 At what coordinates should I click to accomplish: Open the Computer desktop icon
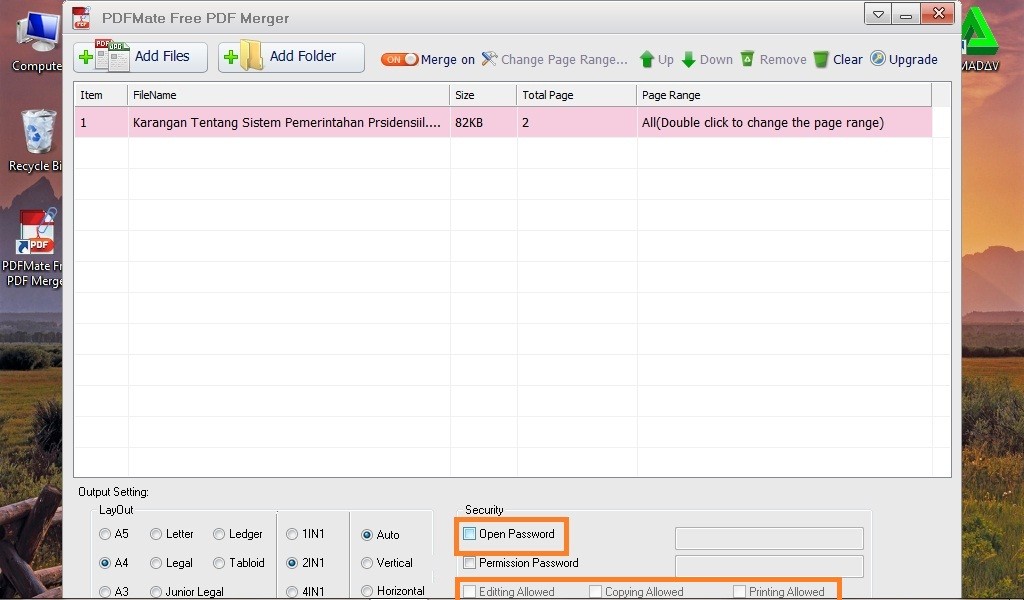point(37,42)
